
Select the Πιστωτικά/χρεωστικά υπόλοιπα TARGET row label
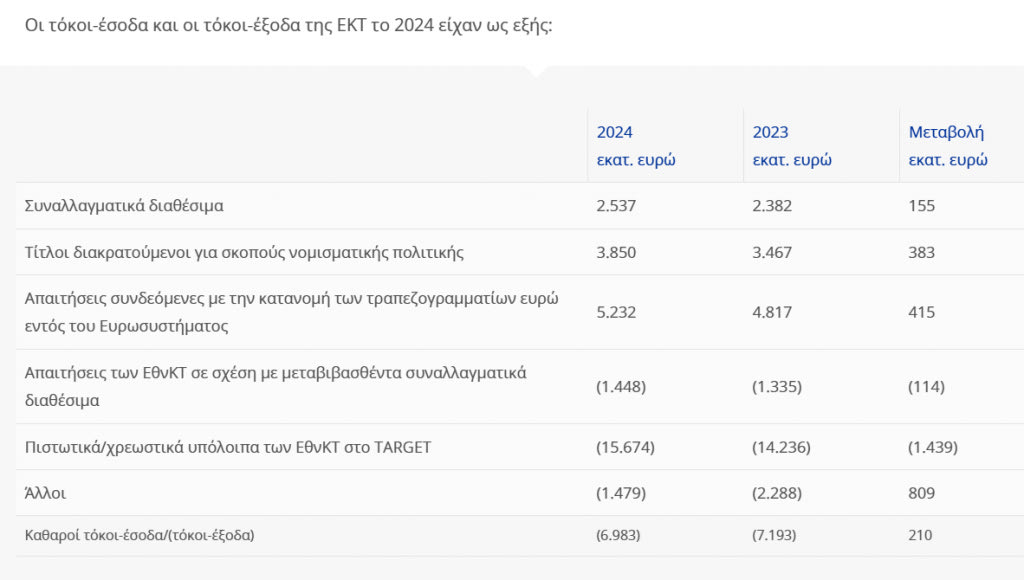pos(228,447)
